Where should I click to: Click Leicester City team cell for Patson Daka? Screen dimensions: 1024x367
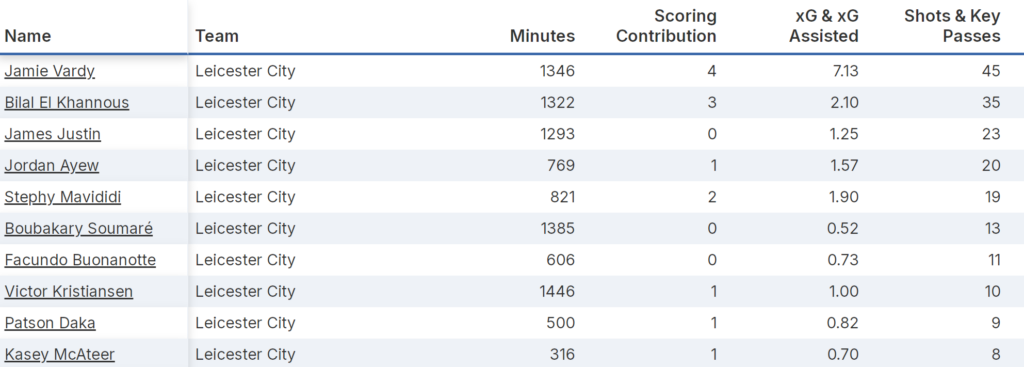pos(245,323)
